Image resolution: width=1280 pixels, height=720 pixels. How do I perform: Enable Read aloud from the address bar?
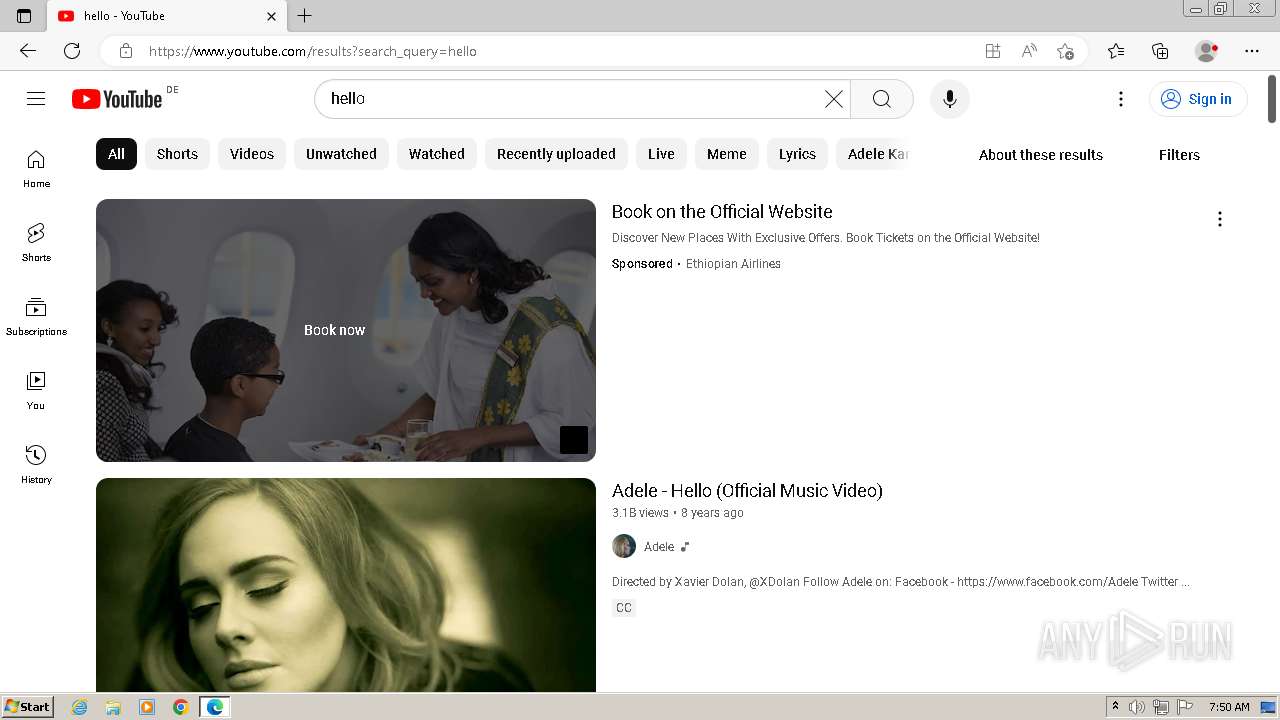click(1029, 51)
